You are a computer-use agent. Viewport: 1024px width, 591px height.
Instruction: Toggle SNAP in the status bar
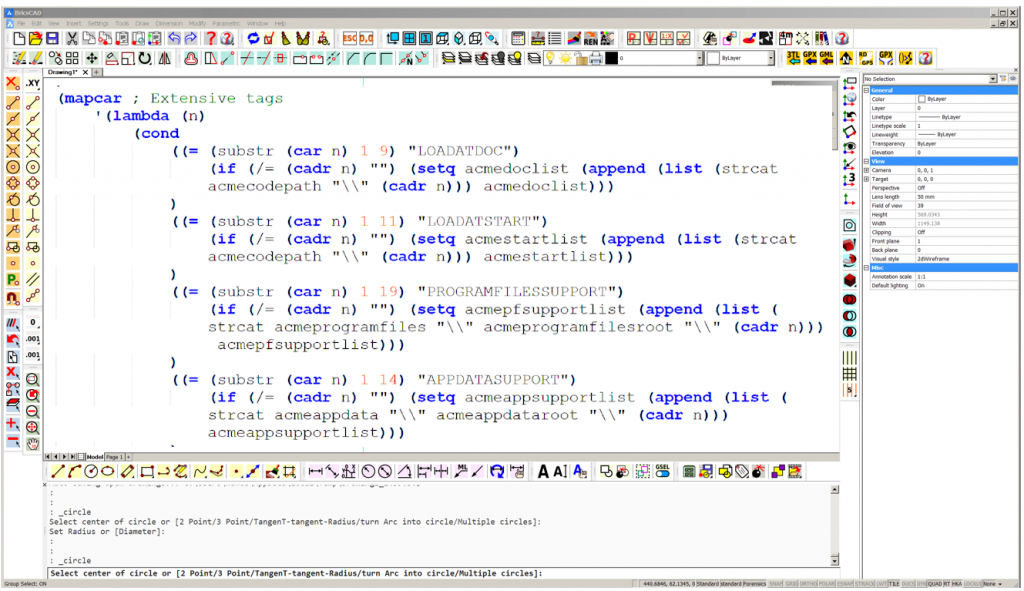pos(775,584)
